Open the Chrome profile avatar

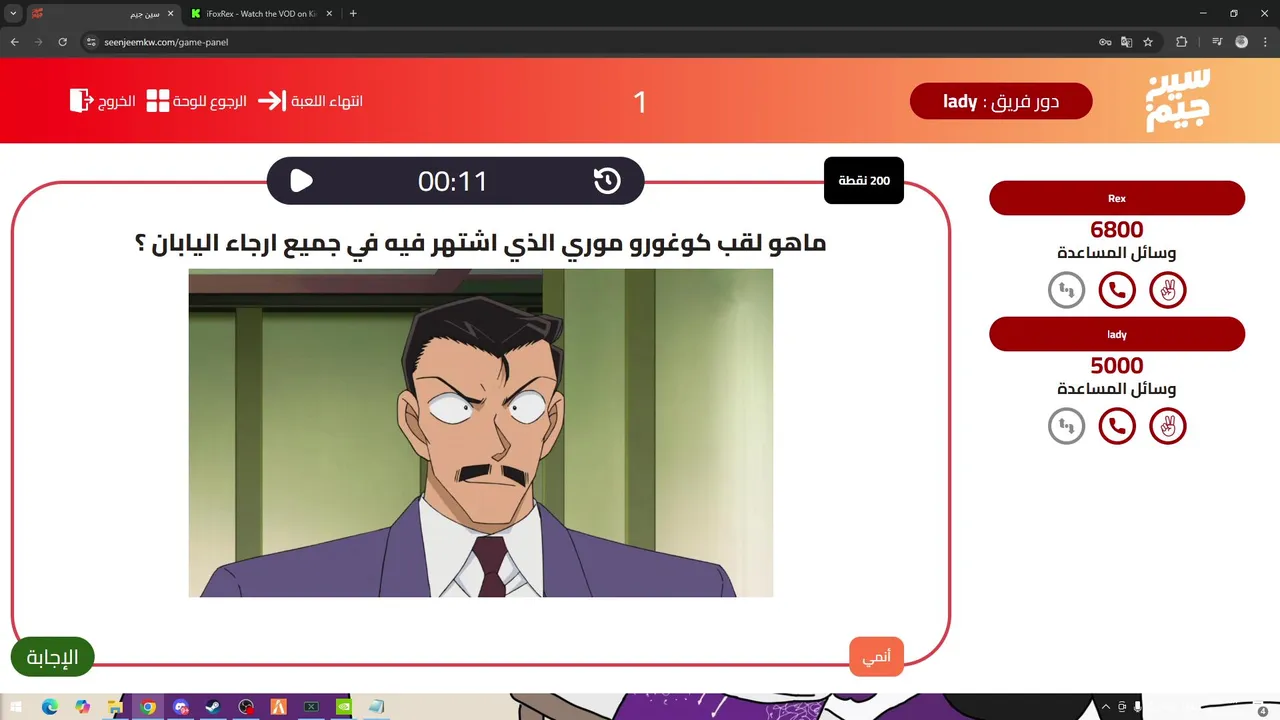coord(1242,42)
